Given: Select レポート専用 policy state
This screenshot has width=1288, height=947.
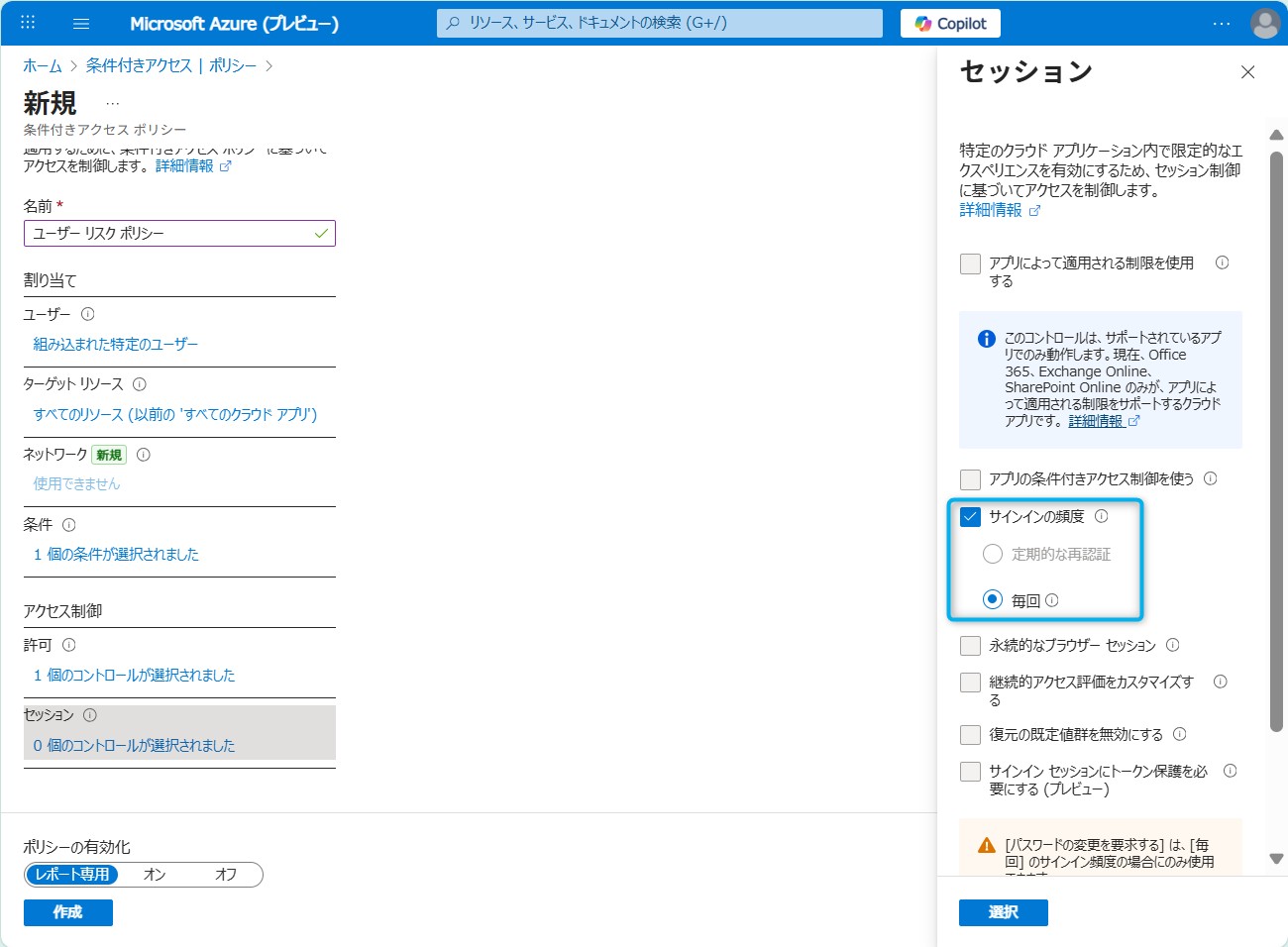Looking at the screenshot, I should click(x=71, y=875).
